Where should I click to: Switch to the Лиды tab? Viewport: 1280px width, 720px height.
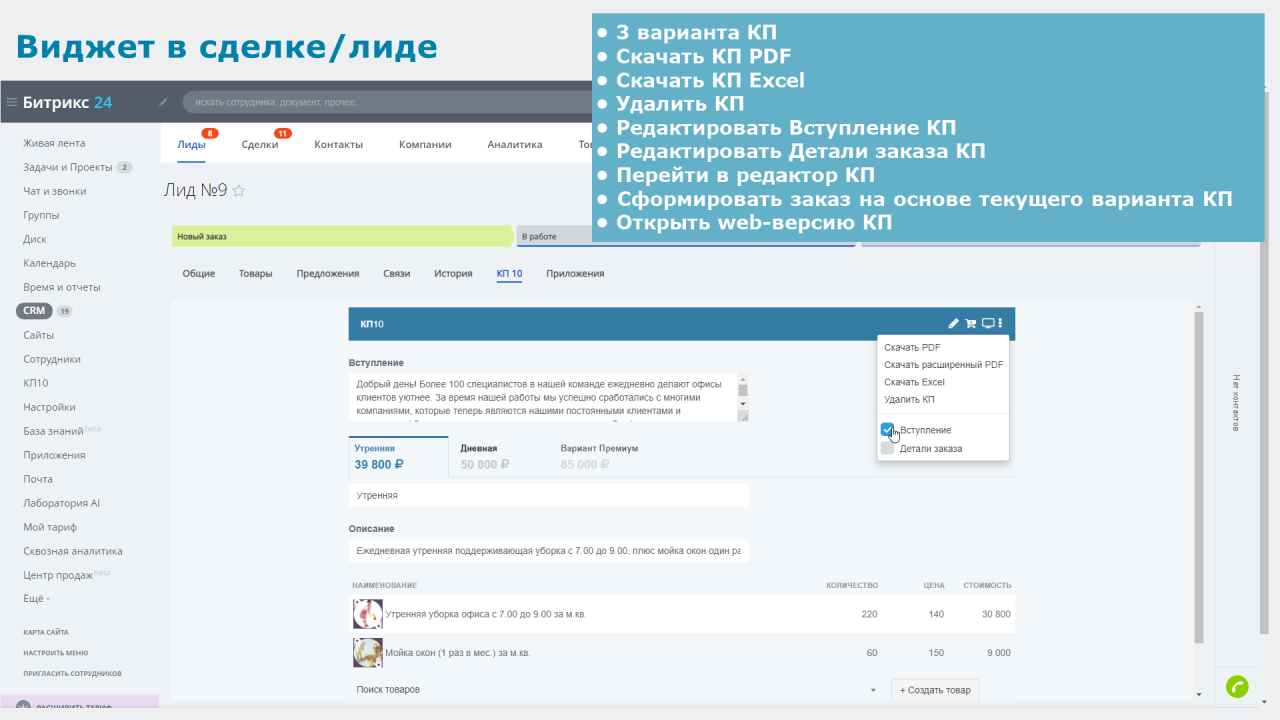(x=191, y=144)
